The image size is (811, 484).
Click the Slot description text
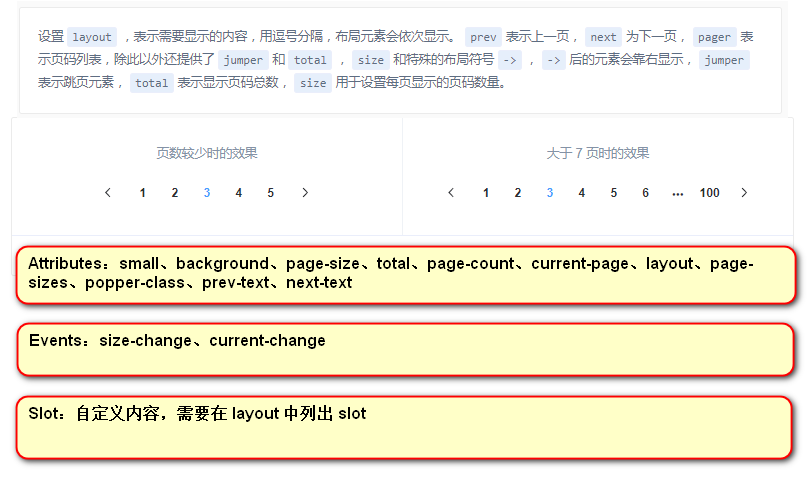197,414
